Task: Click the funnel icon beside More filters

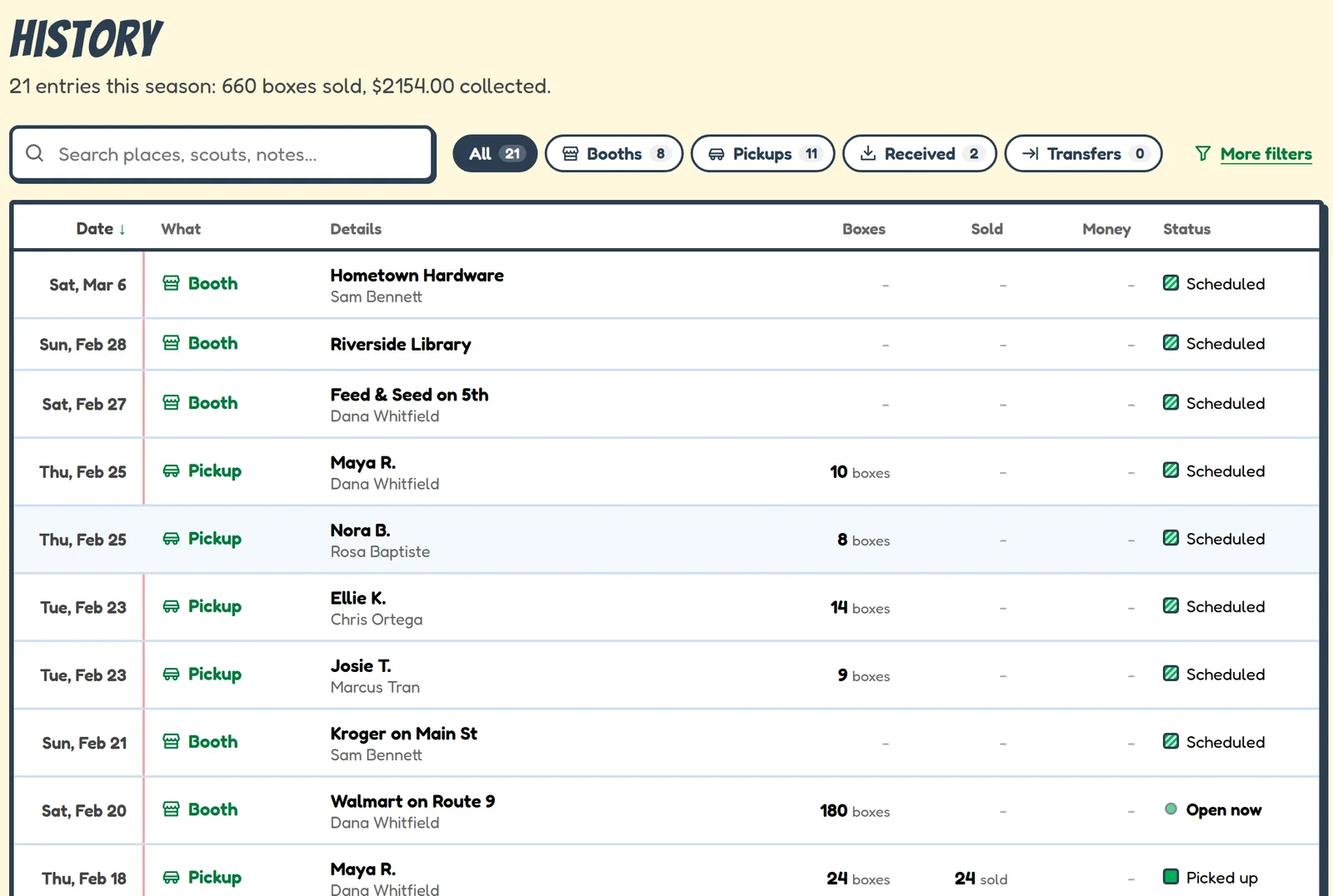Action: tap(1202, 154)
